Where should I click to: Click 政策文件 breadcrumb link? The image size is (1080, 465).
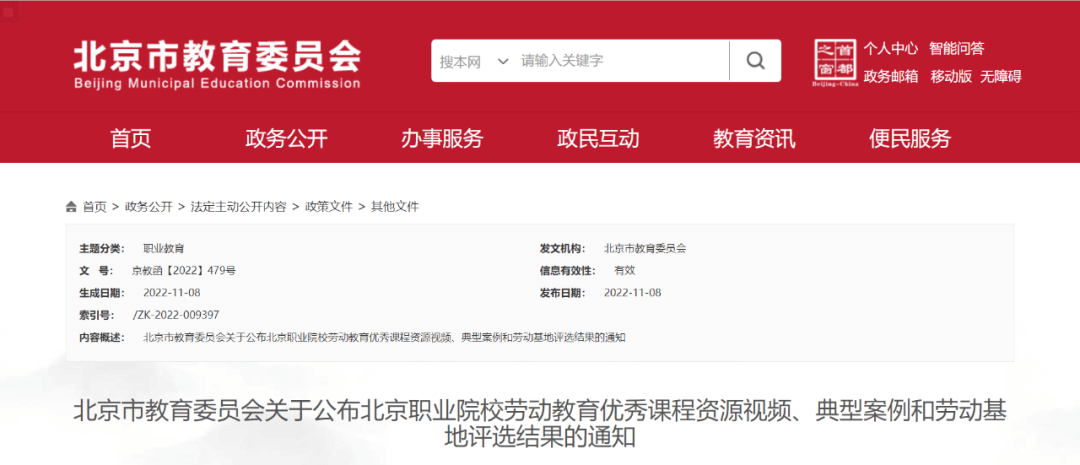(x=329, y=207)
